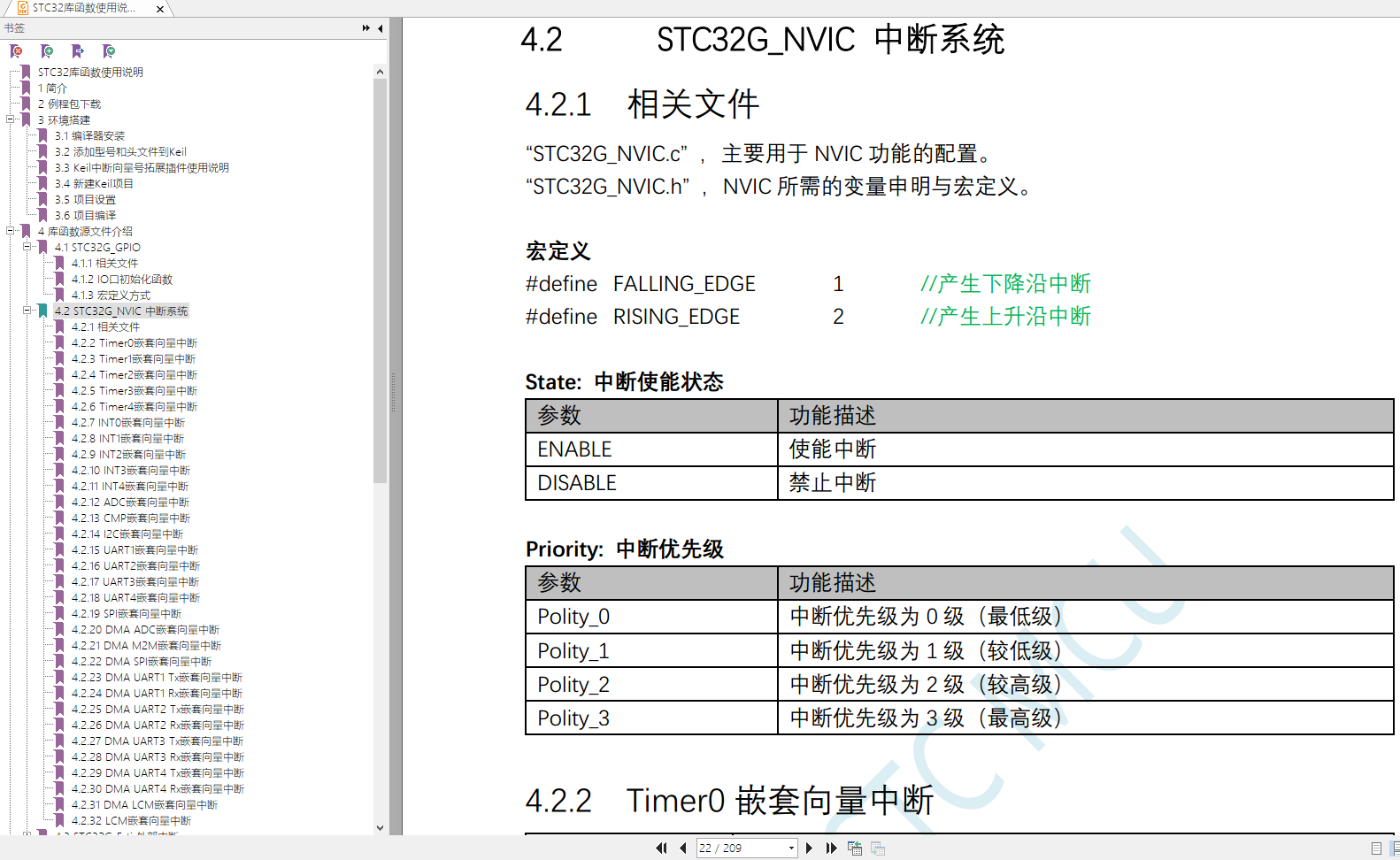1400x860 pixels.
Task: Click the next view icon
Action: [x=878, y=848]
